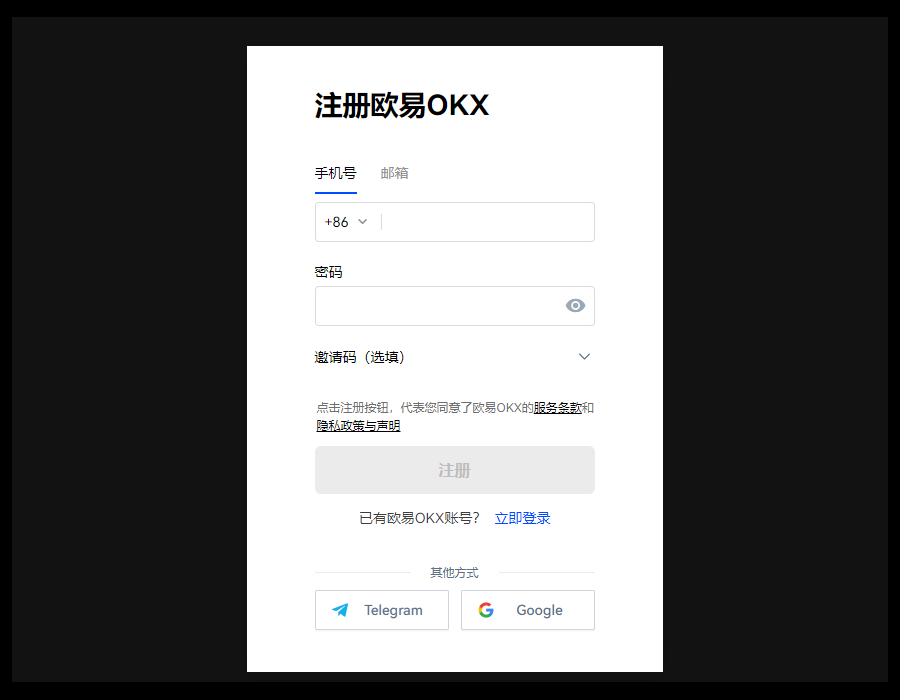Open the +86 country code dropdown
The width and height of the screenshot is (900, 700).
345,222
